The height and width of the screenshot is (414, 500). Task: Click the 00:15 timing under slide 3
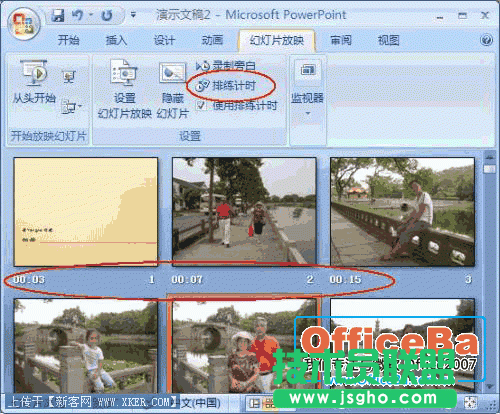[345, 279]
